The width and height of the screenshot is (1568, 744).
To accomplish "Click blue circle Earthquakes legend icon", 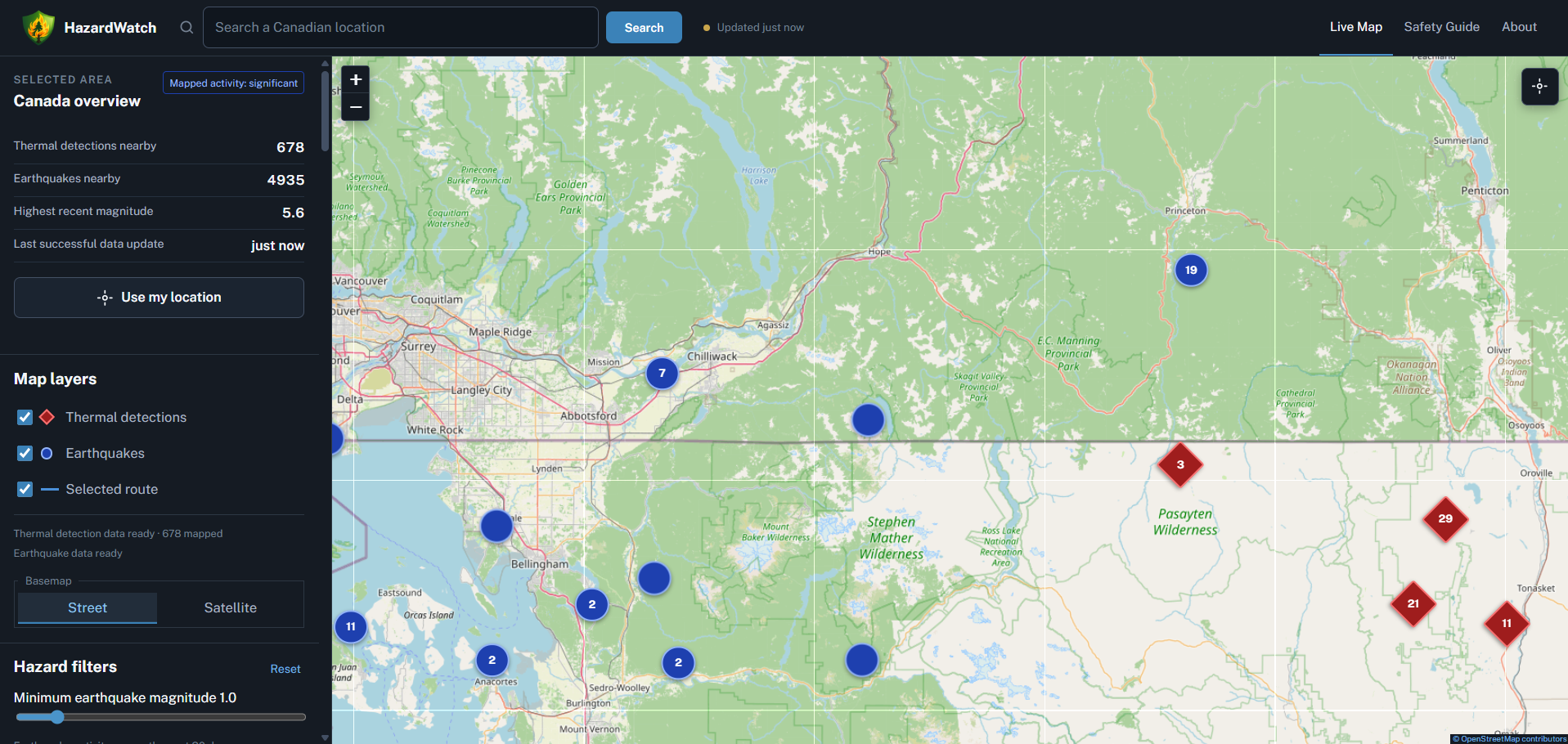I will 47,453.
